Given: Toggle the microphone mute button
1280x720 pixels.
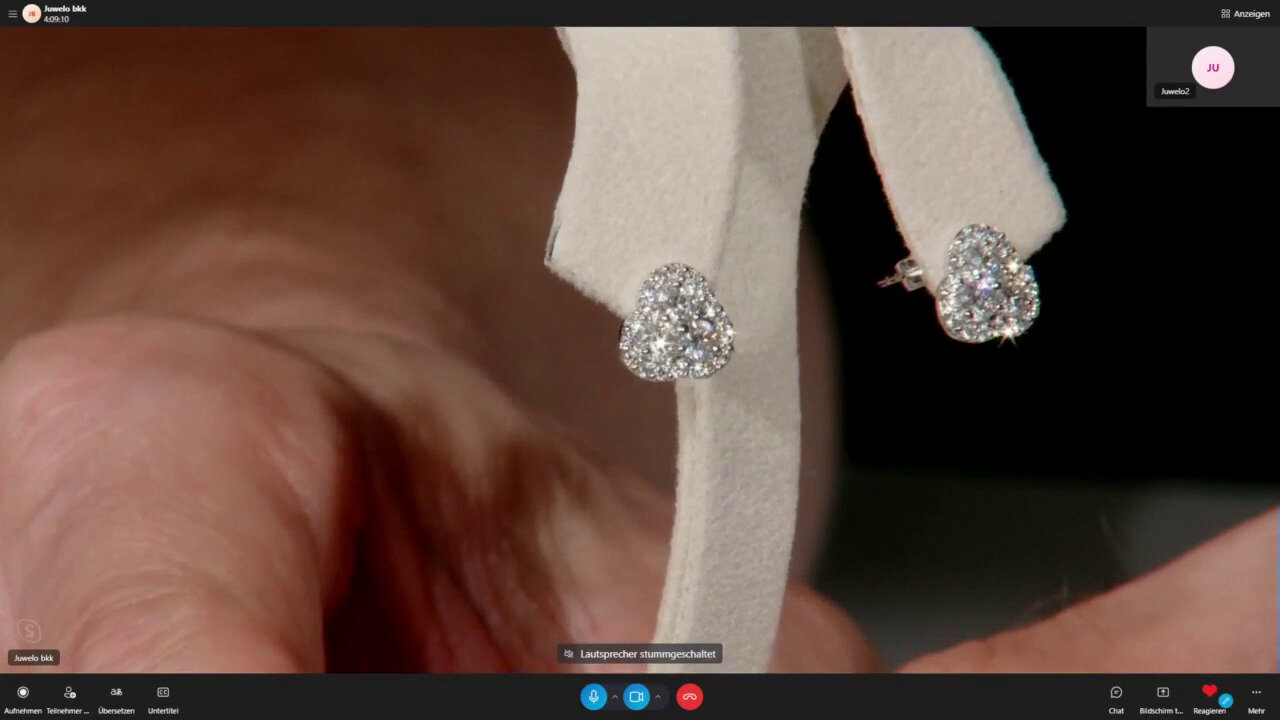Looking at the screenshot, I should (594, 697).
